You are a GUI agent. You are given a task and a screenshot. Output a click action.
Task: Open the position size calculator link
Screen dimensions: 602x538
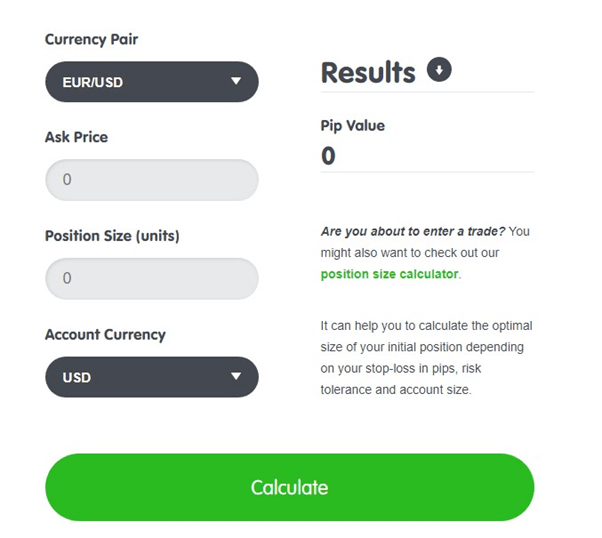click(x=389, y=274)
